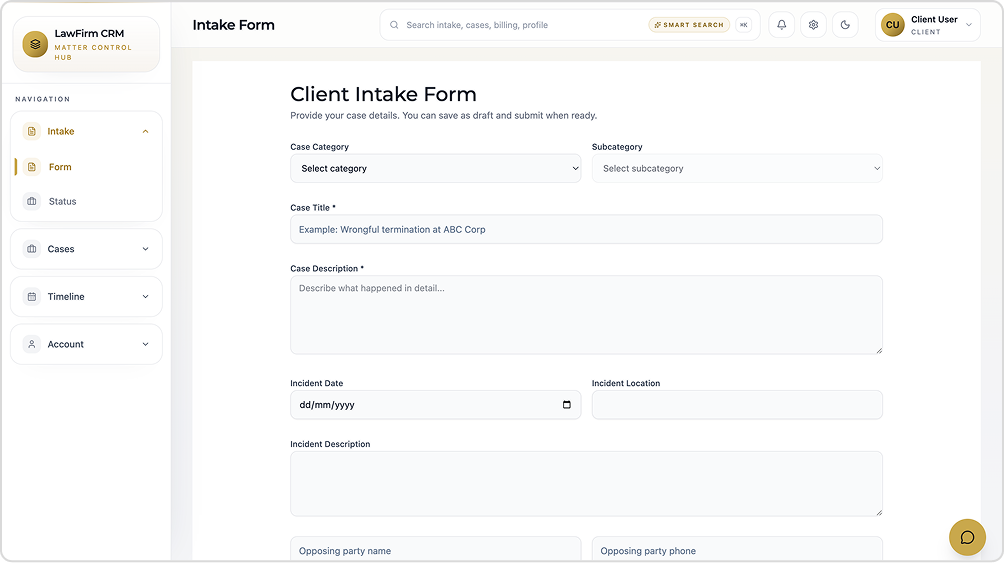Toggle dark mode moon icon
This screenshot has height=563, width=1004.
coord(845,25)
